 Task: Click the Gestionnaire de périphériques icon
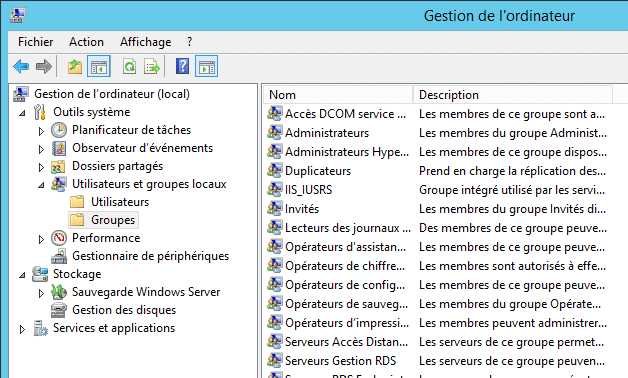pos(59,256)
